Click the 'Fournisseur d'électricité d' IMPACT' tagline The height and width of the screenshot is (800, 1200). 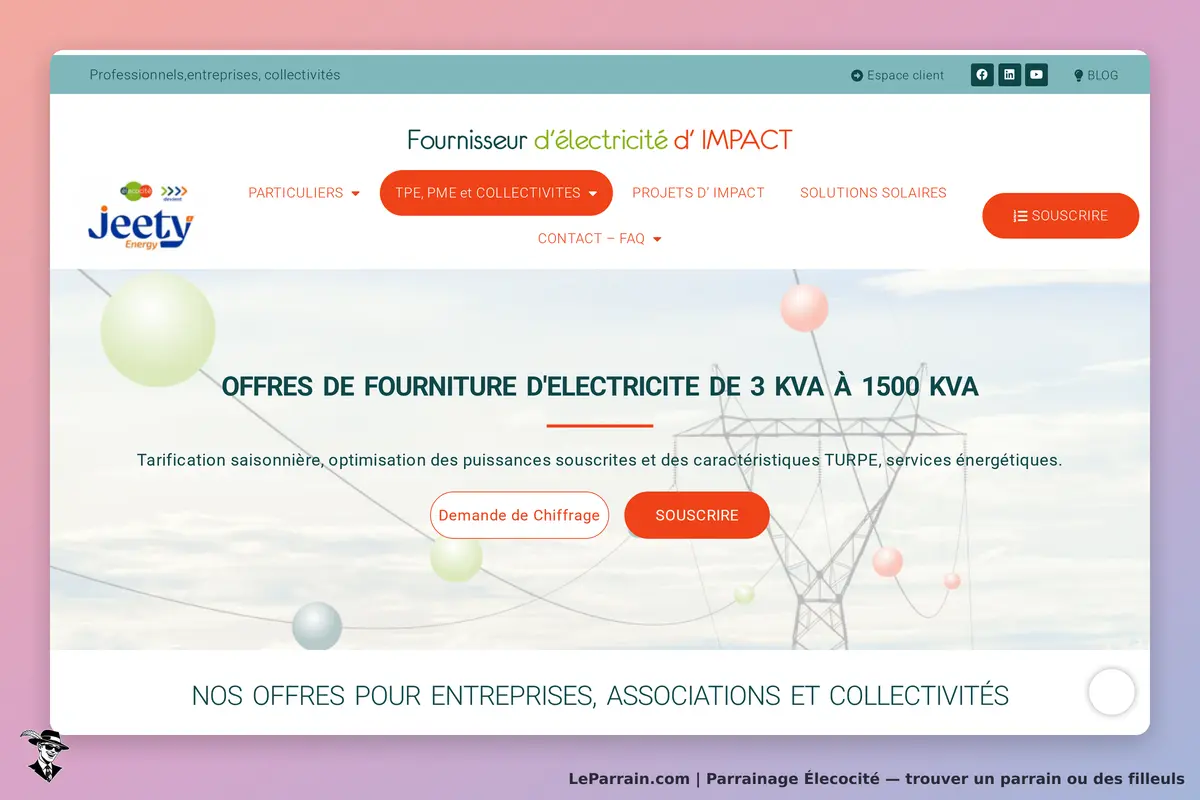(600, 140)
